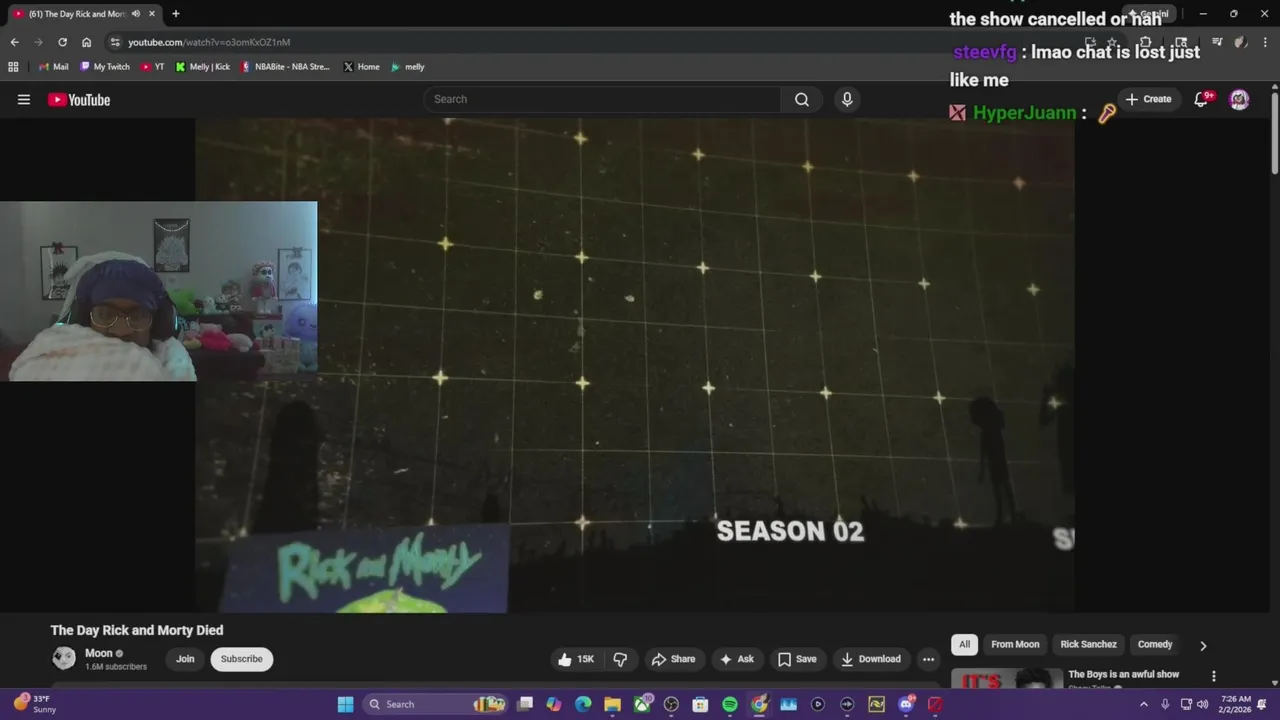Open more actions three-dot menu below video
Screen dimensions: 1280x720
[x=928, y=659]
